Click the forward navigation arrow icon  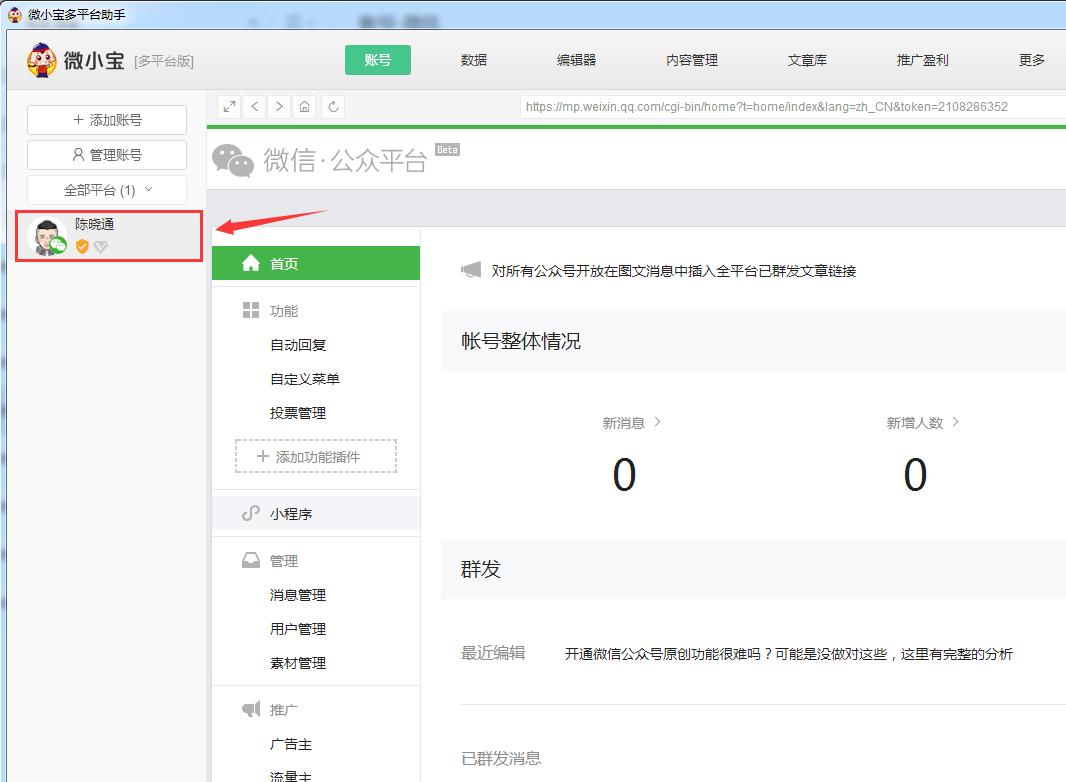tap(279, 106)
